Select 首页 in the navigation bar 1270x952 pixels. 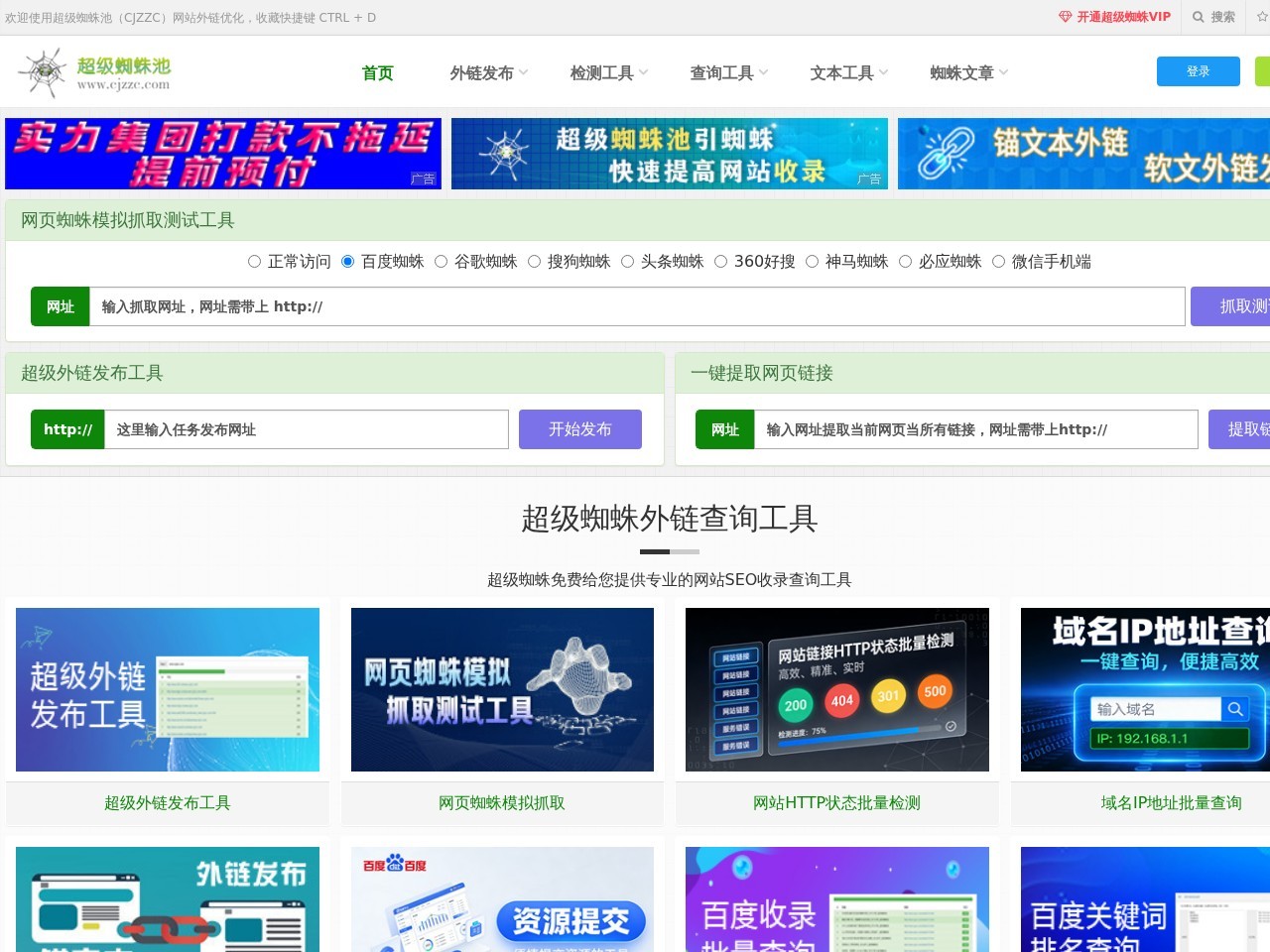tap(377, 71)
